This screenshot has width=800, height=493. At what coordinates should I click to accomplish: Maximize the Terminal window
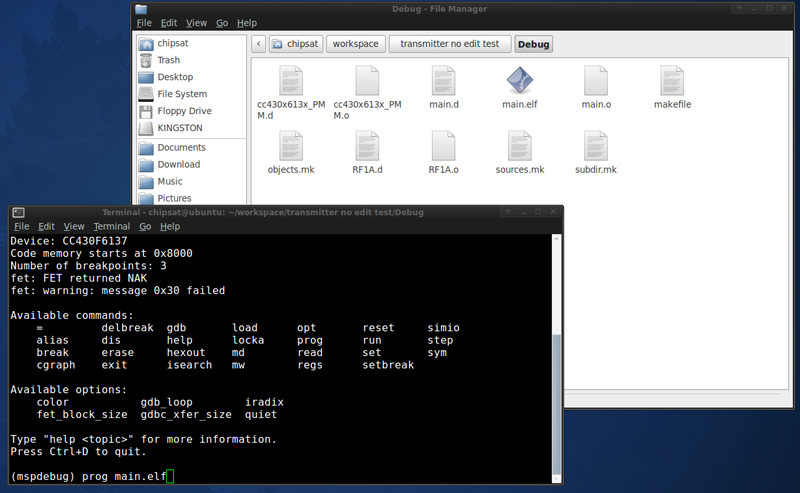(538, 212)
